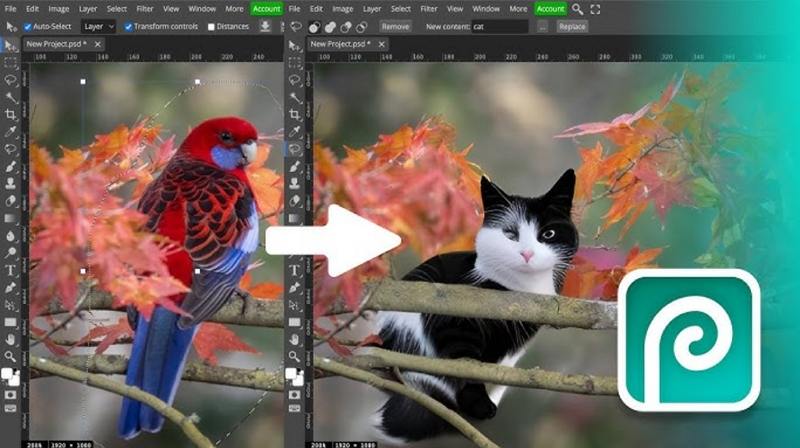The image size is (800, 448).
Task: Click the download icon in options bar
Action: point(265,27)
